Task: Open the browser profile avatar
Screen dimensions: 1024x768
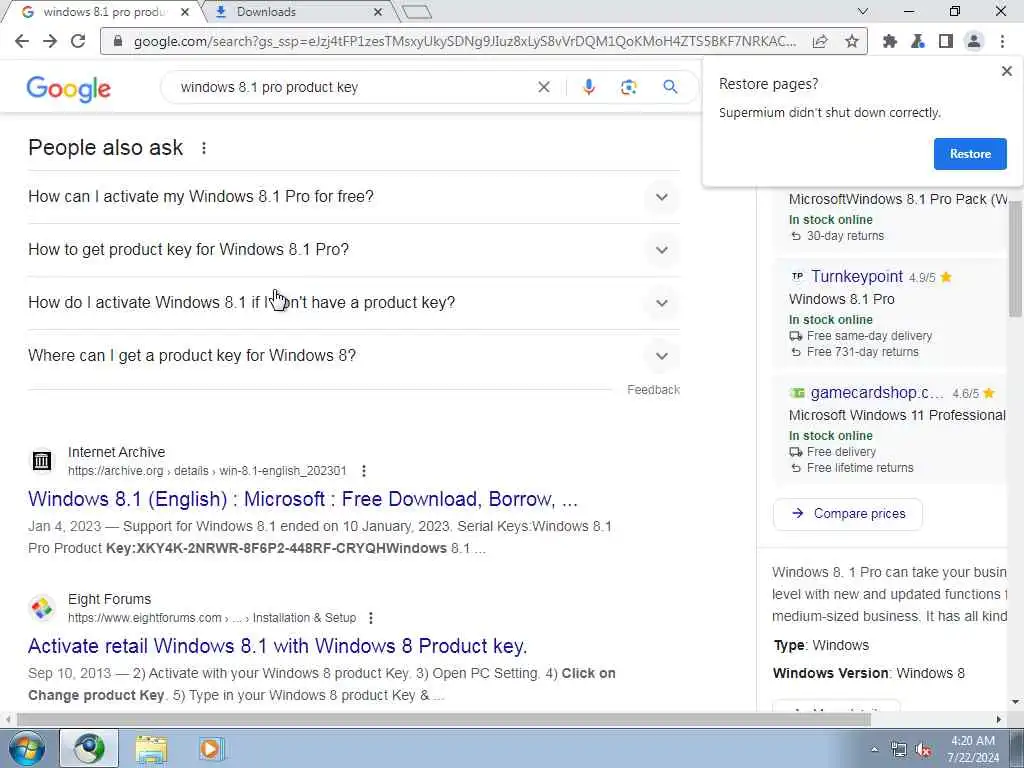Action: (x=974, y=41)
